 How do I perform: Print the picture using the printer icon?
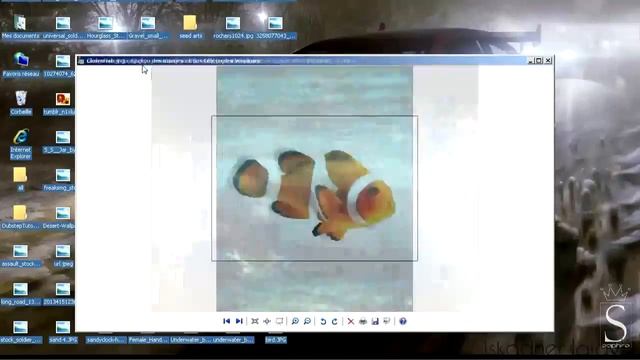pyautogui.click(x=363, y=321)
